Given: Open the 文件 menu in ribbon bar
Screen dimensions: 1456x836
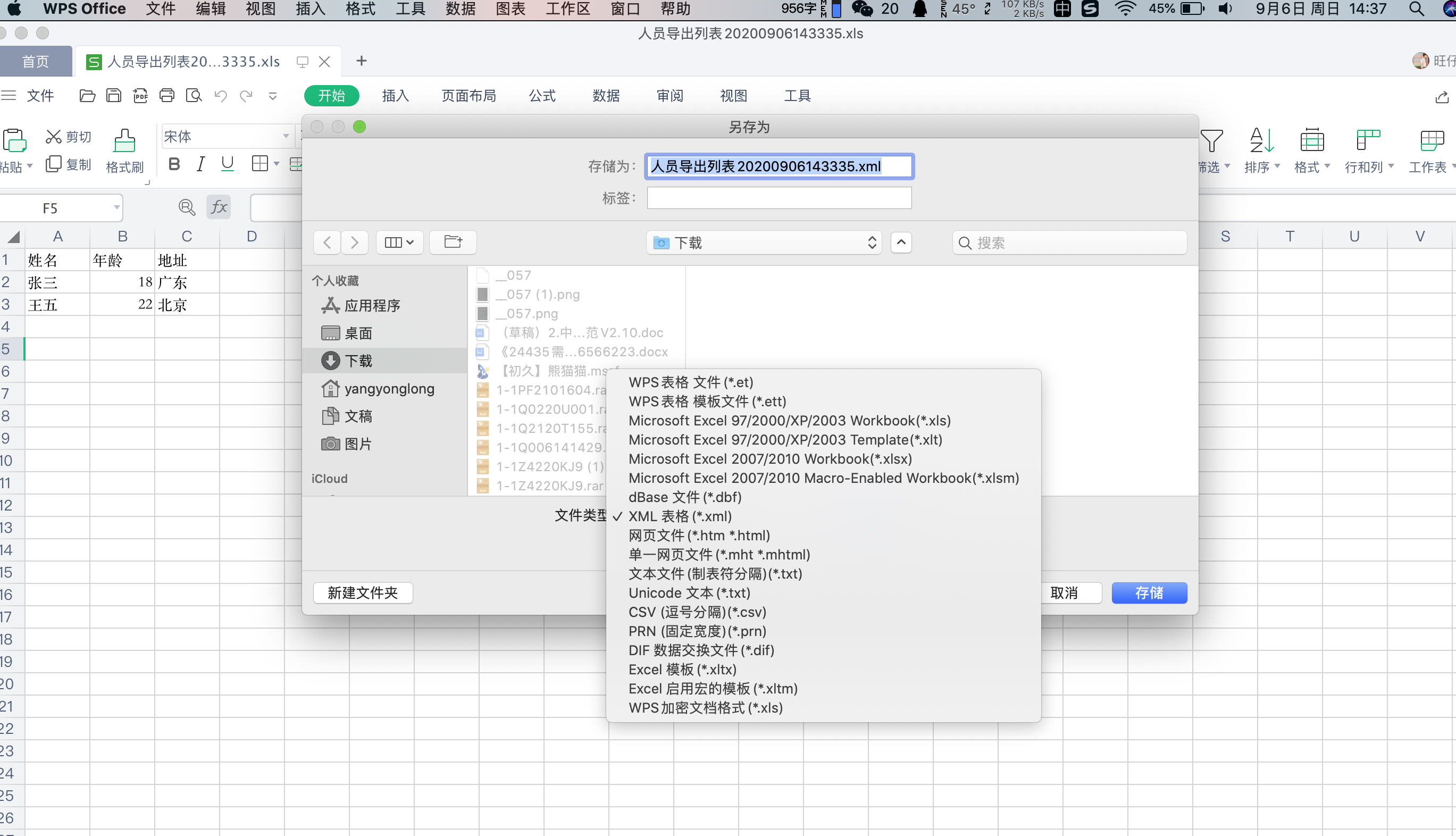Looking at the screenshot, I should point(40,95).
